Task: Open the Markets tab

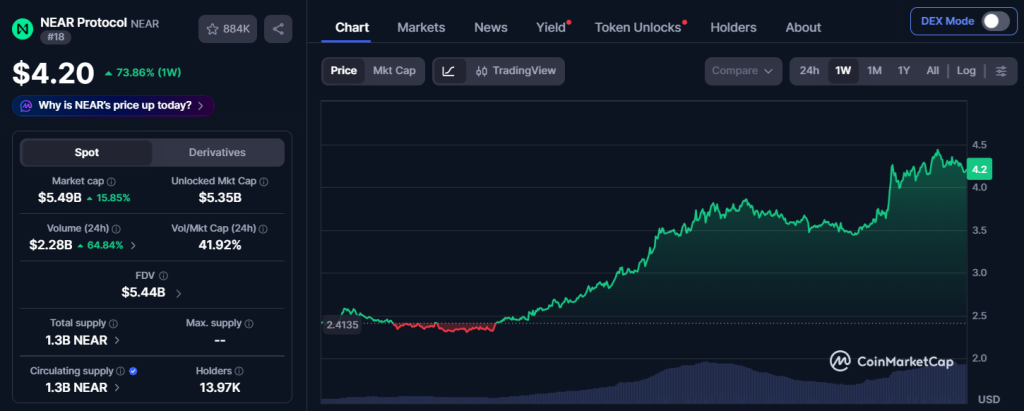Action: [421, 27]
